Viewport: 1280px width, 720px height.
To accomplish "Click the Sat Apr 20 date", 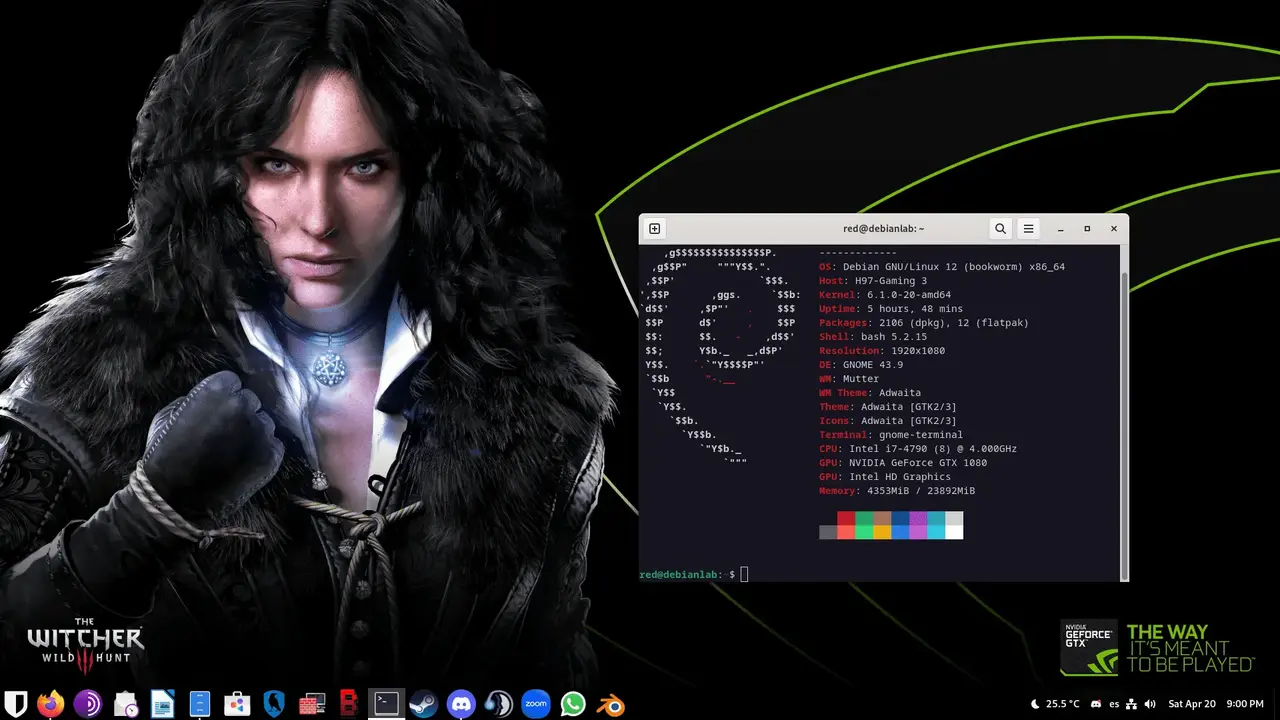I will tap(1190, 705).
